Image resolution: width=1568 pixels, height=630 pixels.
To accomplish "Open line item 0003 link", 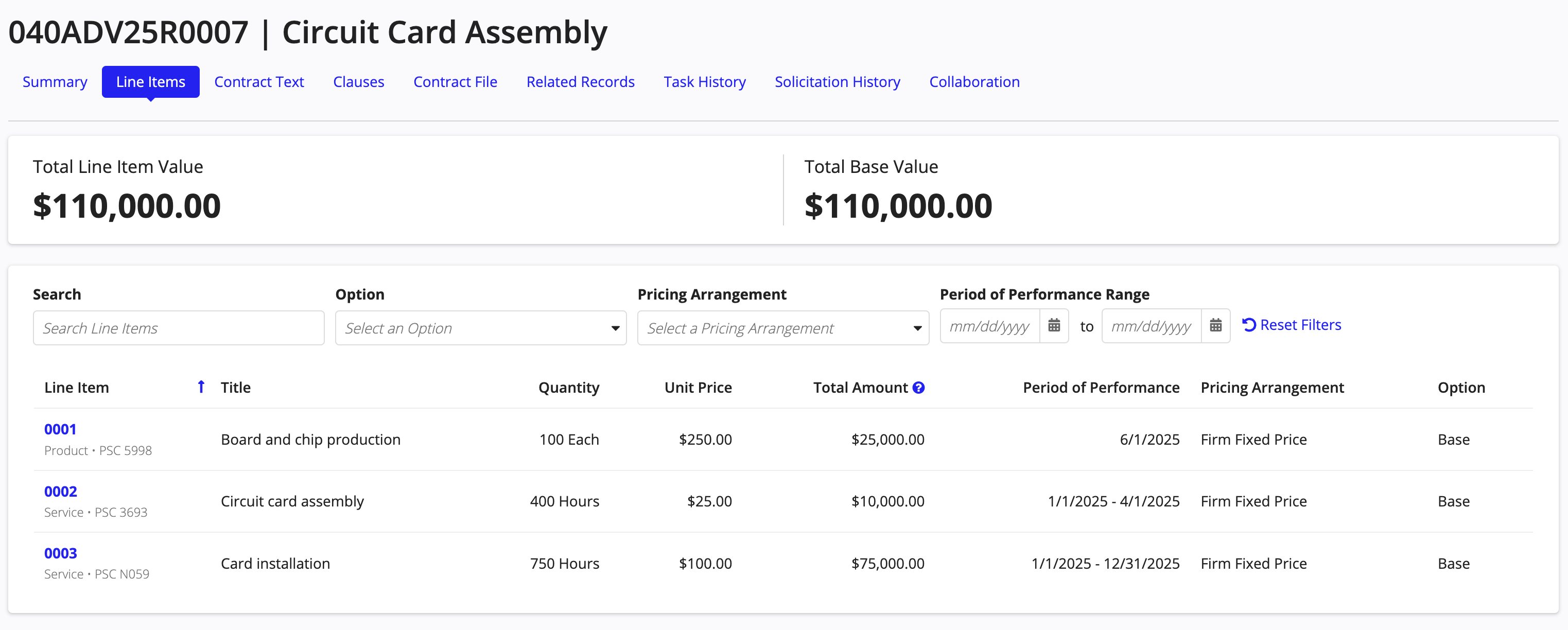I will [60, 553].
